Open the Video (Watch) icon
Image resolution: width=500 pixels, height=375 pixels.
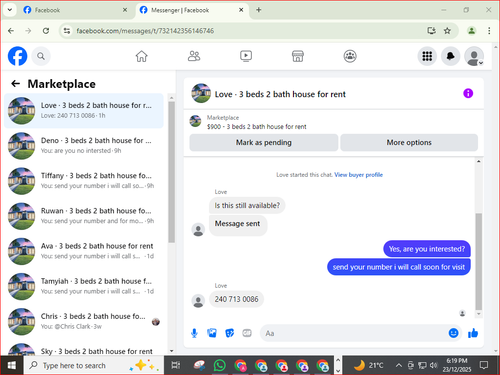246,56
